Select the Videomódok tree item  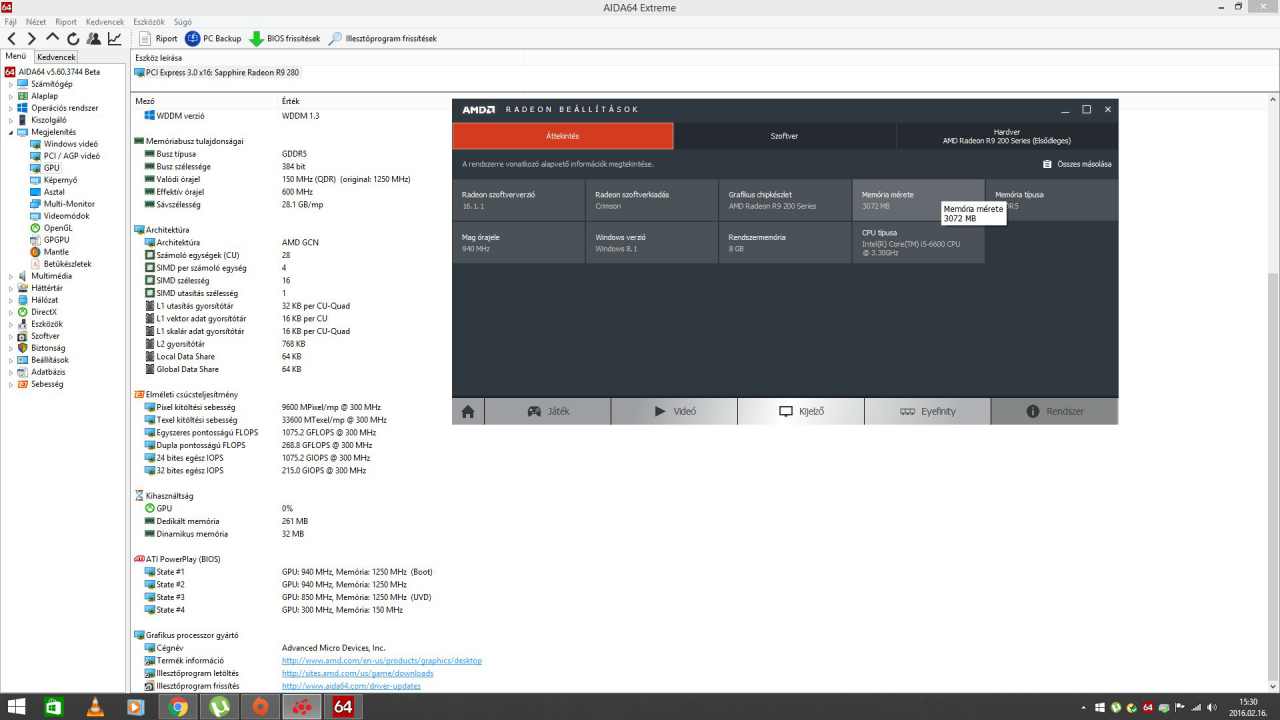tap(66, 216)
